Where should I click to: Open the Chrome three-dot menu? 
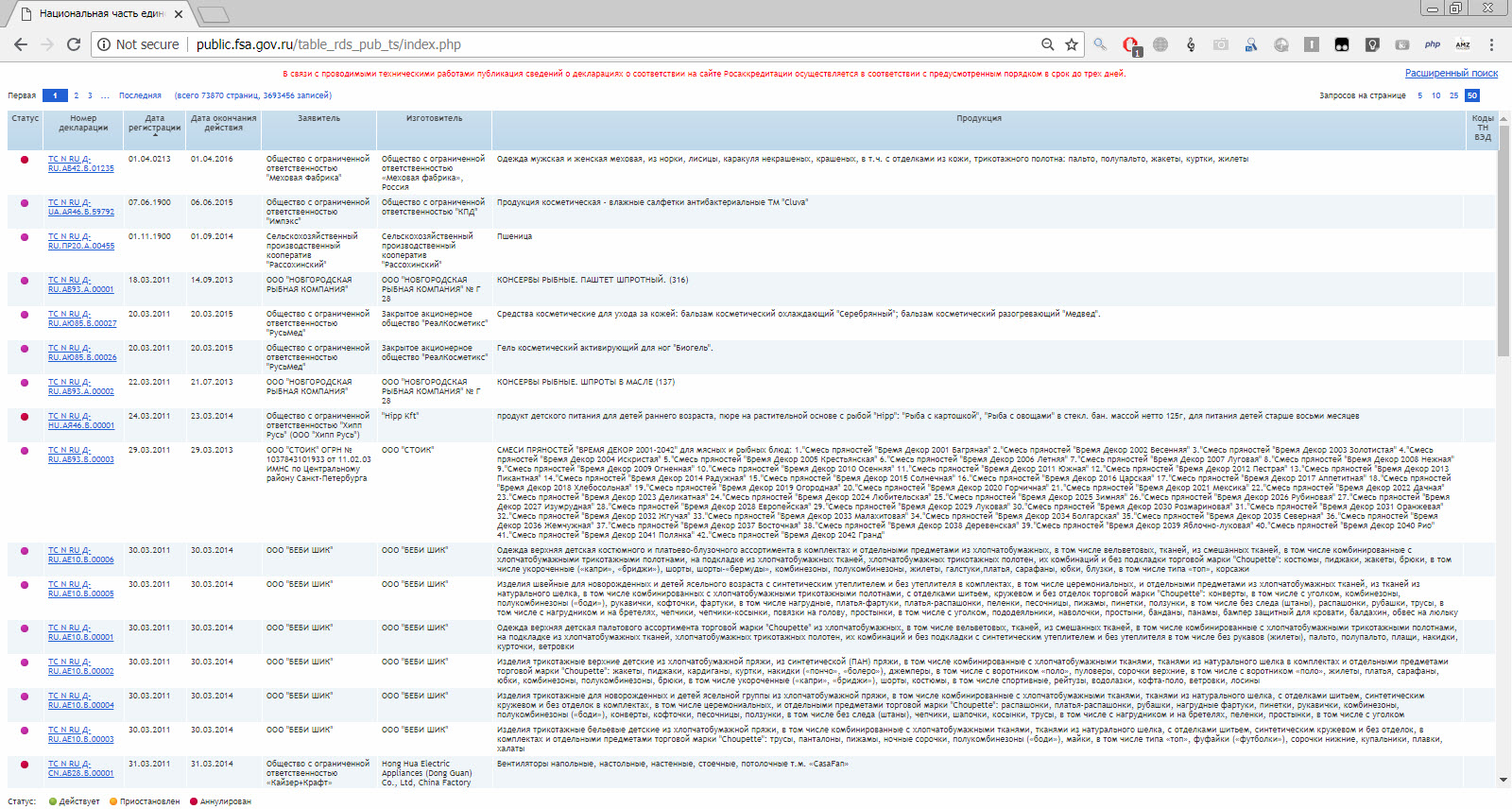(1492, 44)
